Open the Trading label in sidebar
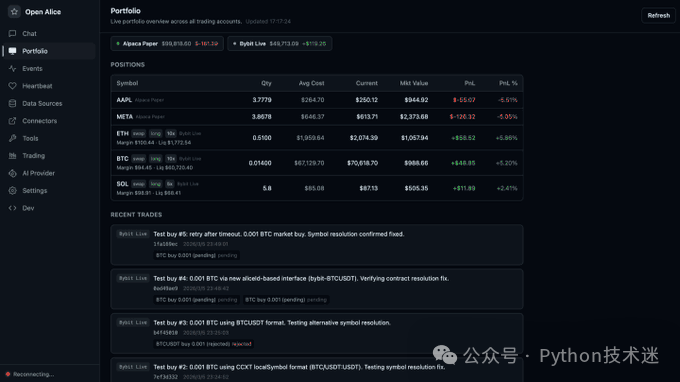Viewport: 680px width, 382px height. (33, 156)
